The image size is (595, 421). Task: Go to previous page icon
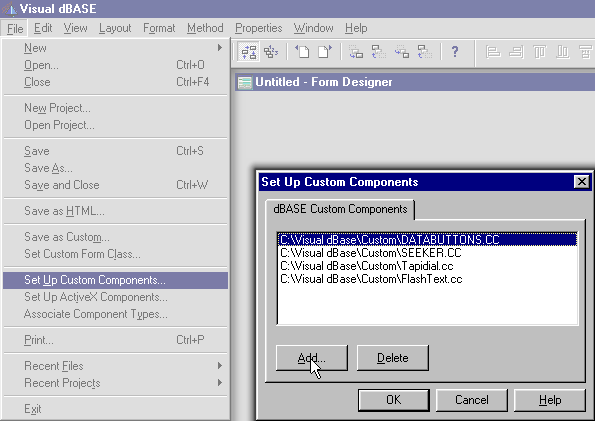(x=302, y=52)
